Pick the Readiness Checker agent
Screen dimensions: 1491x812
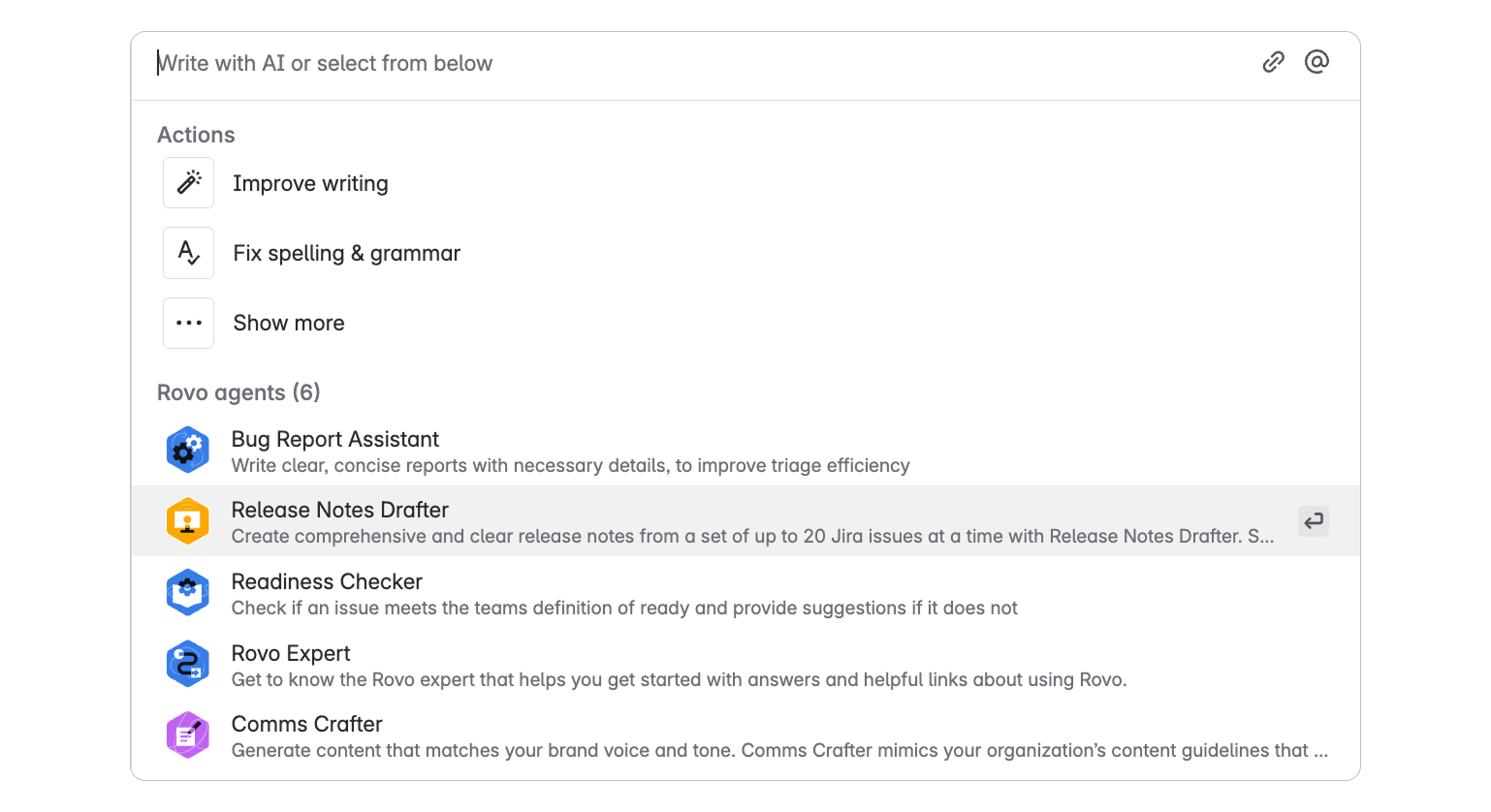click(745, 593)
